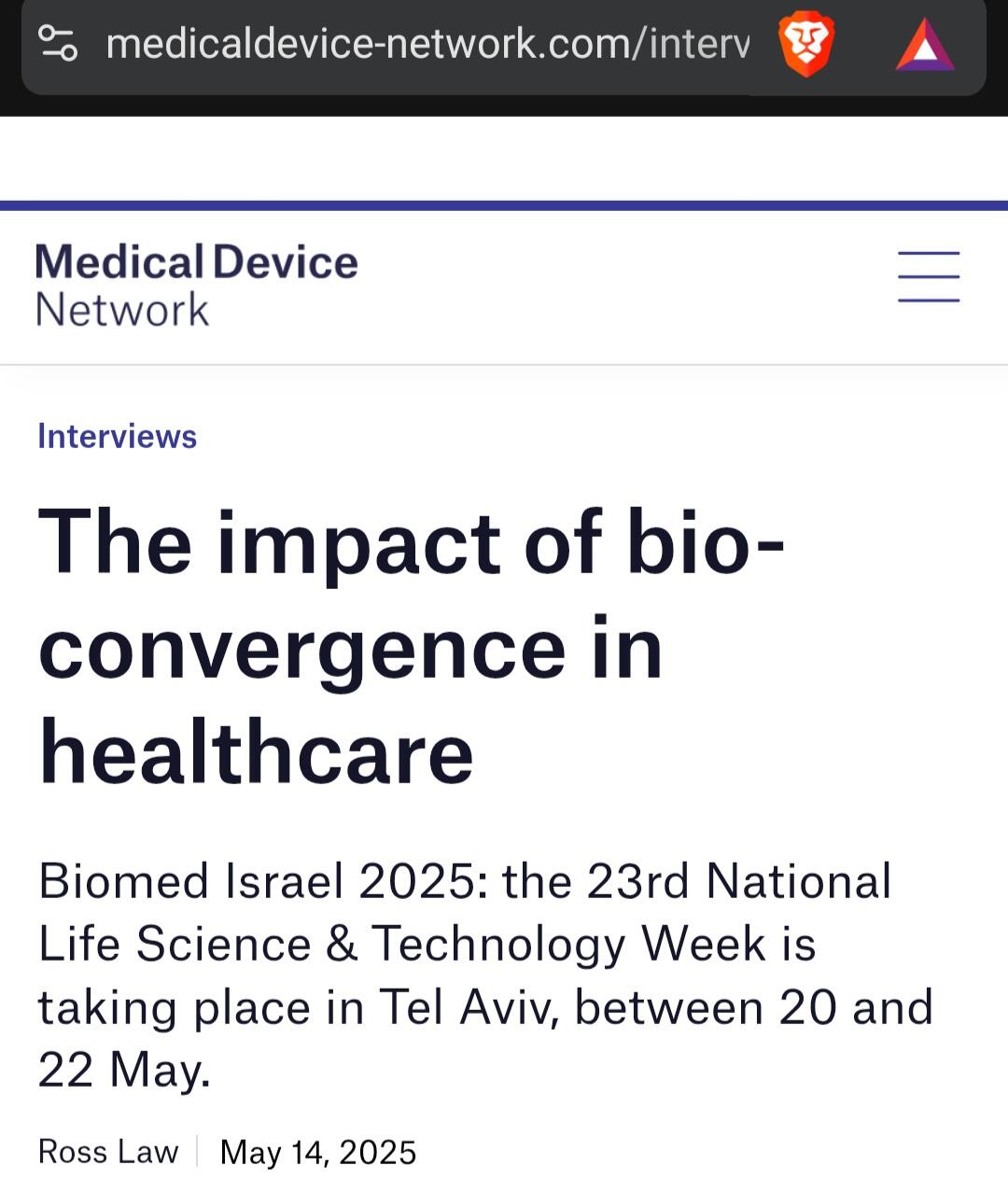Click author name Ross Law
Image resolution: width=1008 pixels, height=1193 pixels.
pyautogui.click(x=107, y=1151)
